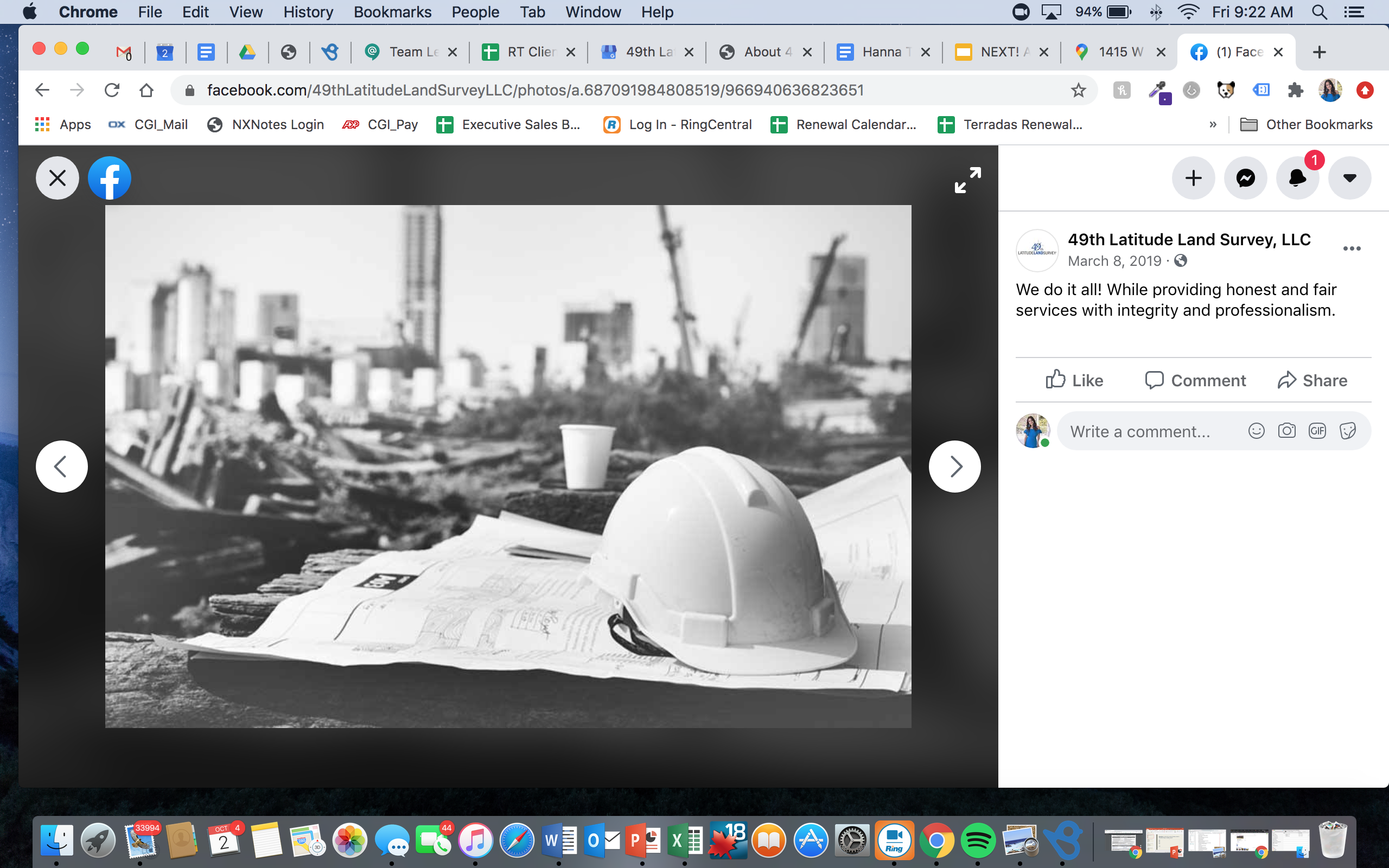Open the Chrome History menu
Screen dimensions: 1389x868
[x=308, y=12]
